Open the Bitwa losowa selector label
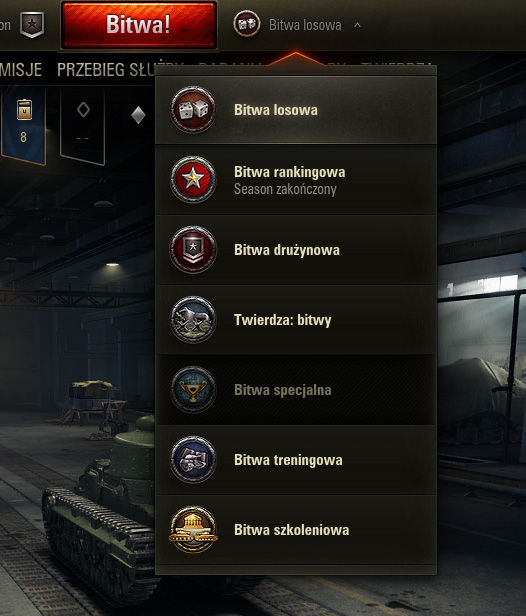The image size is (526, 616). pos(305,25)
